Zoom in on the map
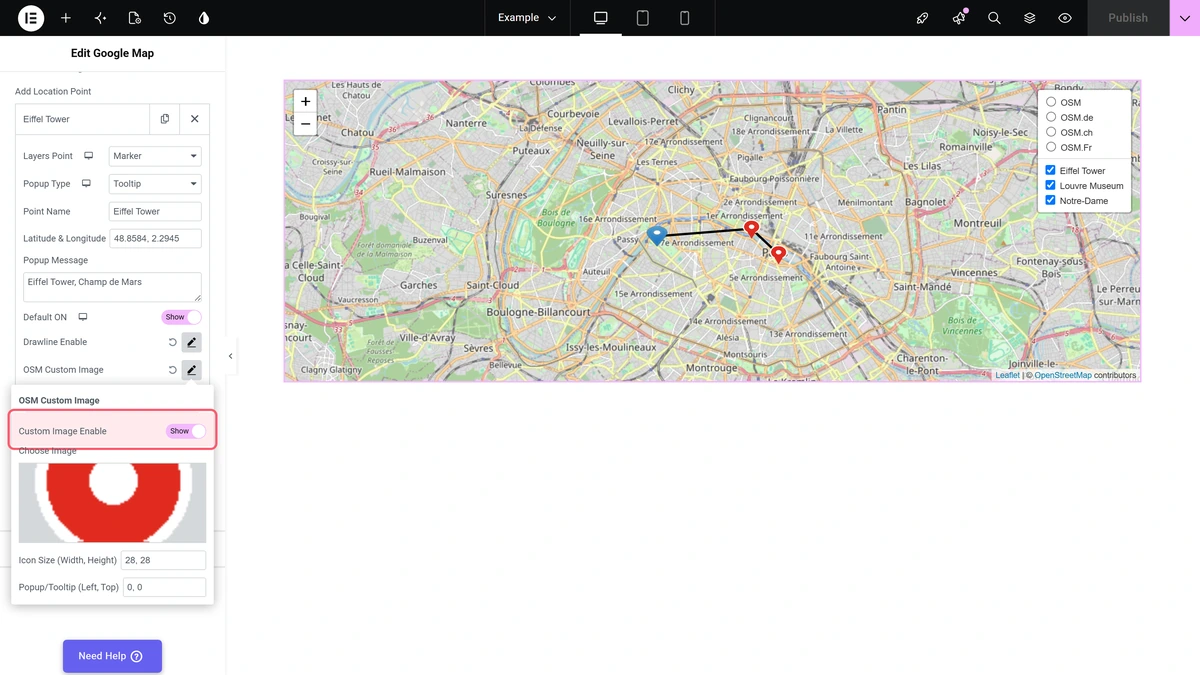 point(305,101)
